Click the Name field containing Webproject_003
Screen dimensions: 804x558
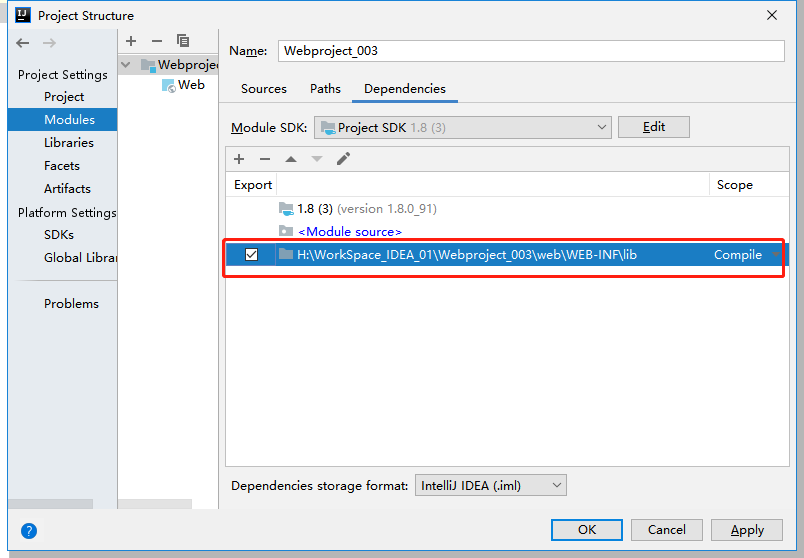tap(531, 51)
